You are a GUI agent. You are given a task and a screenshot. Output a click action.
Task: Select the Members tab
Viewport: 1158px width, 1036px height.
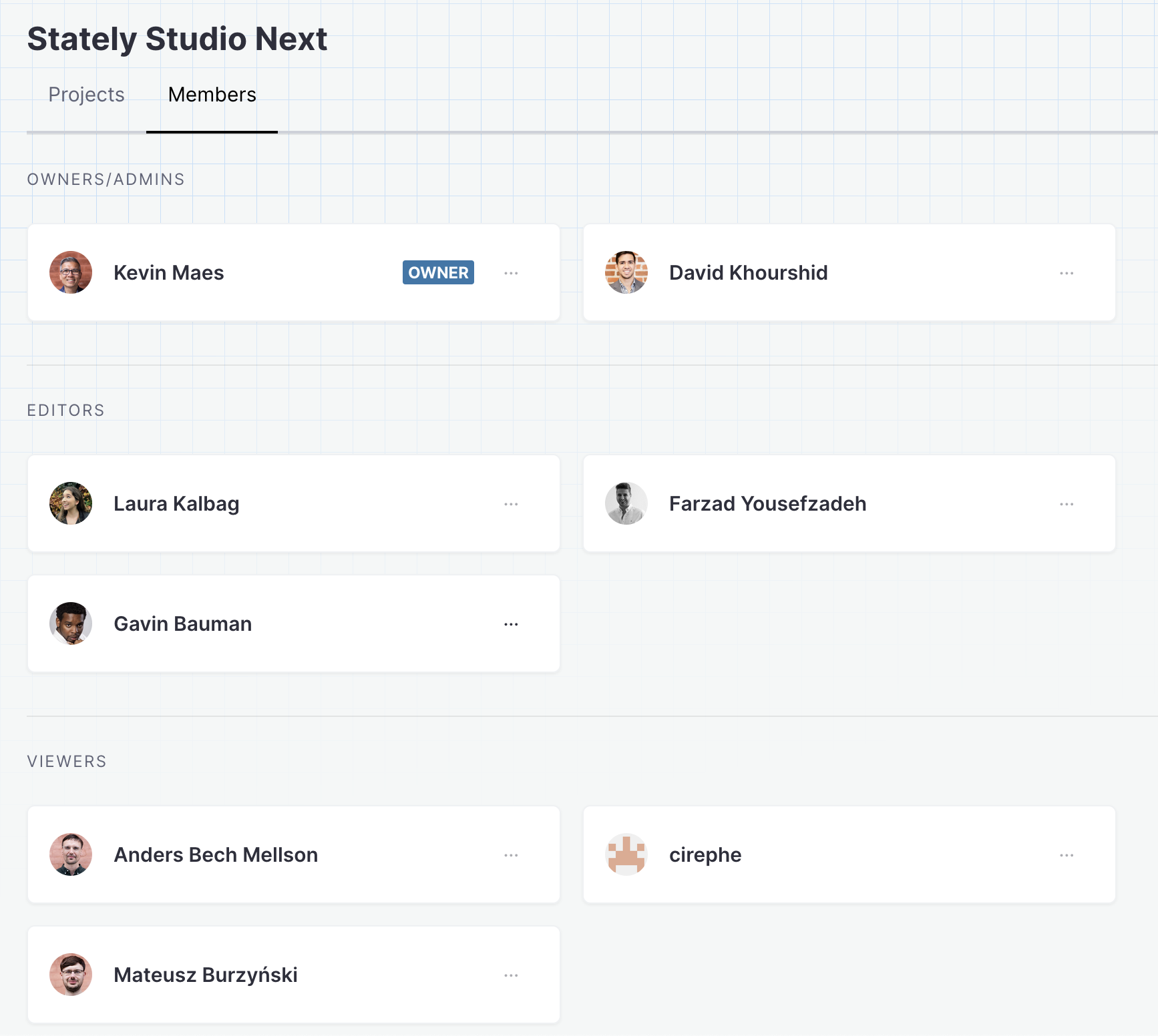(212, 95)
